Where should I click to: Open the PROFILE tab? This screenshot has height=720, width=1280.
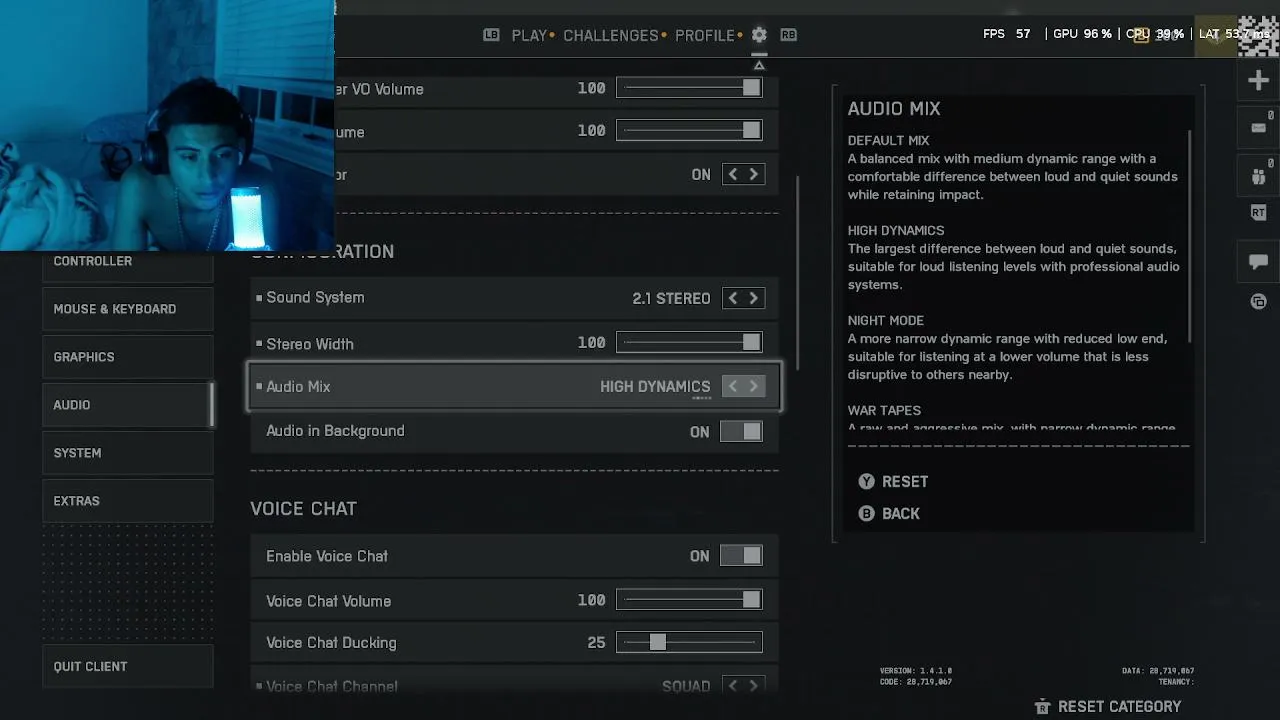click(x=705, y=36)
